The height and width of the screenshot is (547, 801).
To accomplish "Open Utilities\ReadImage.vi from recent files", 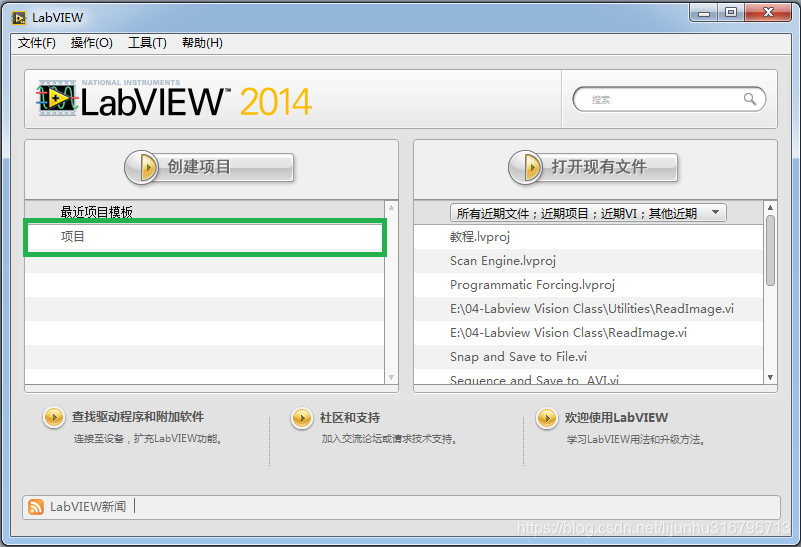I will click(x=588, y=308).
